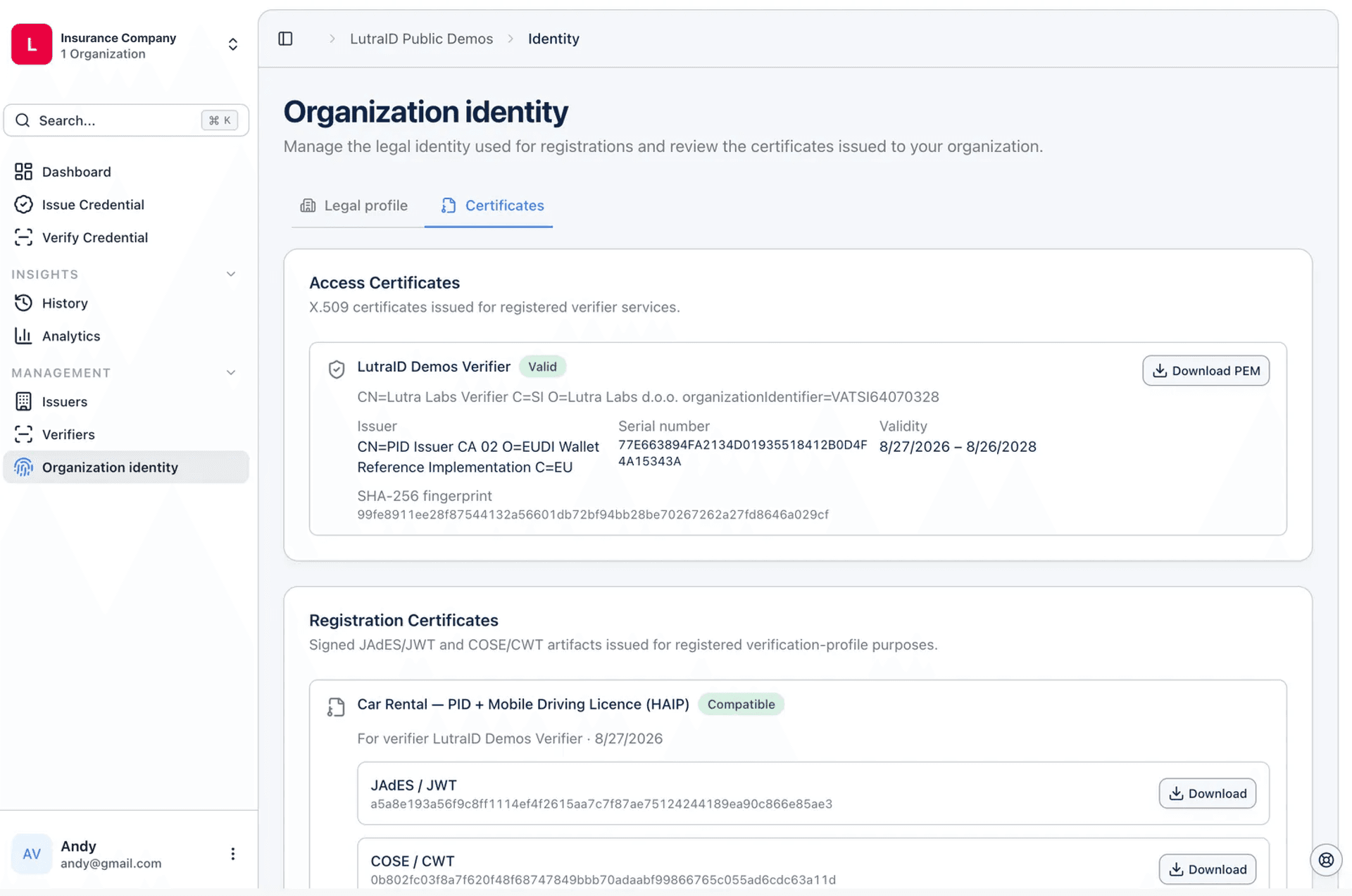This screenshot has width=1352, height=896.
Task: Click the Car Rental certificate document icon
Action: pos(337,707)
